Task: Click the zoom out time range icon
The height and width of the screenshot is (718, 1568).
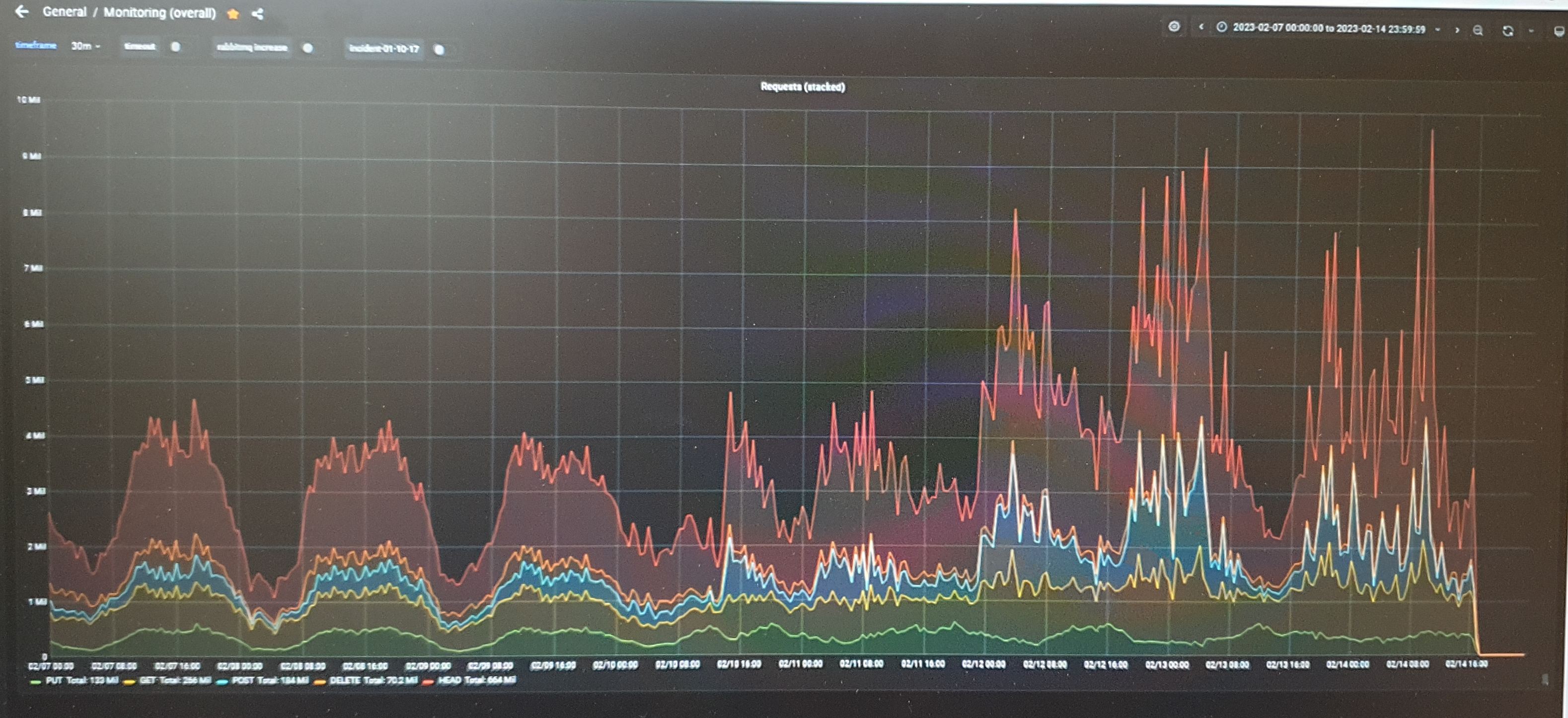Action: coord(1478,30)
